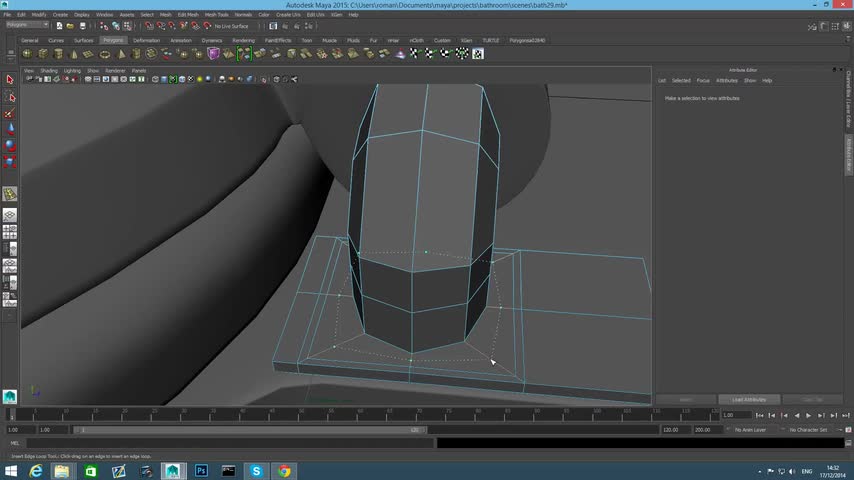854x480 pixels.
Task: Activate the Paint Selection brush tool
Action: click(x=10, y=113)
